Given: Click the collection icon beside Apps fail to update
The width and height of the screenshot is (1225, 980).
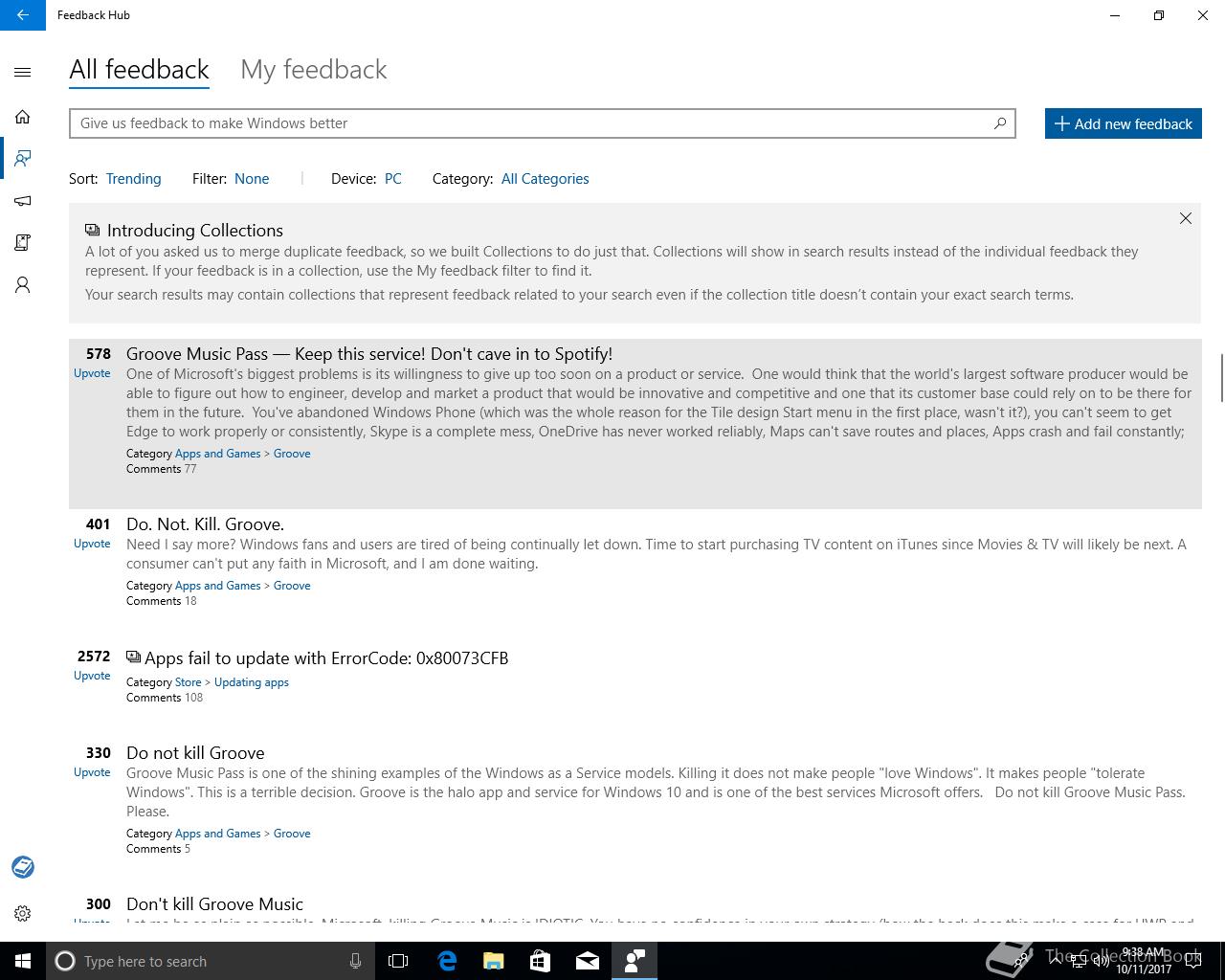Looking at the screenshot, I should click(x=133, y=657).
